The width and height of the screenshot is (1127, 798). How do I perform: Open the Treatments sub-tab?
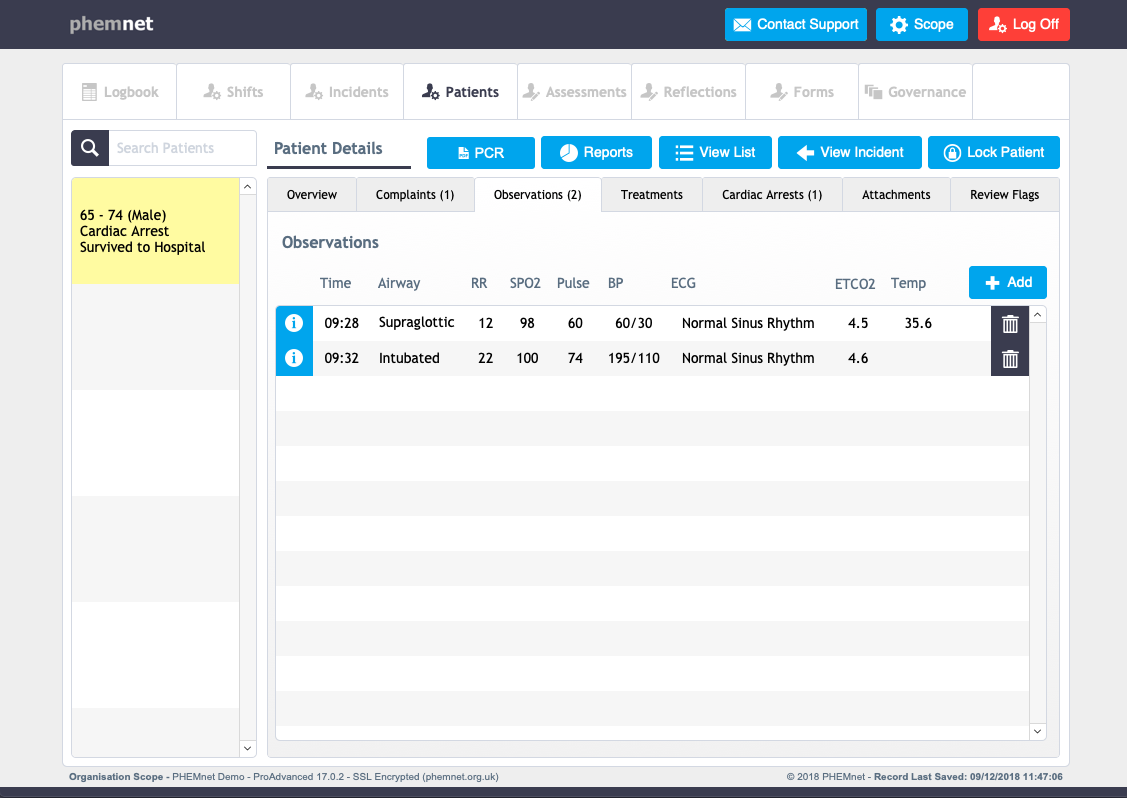652,195
